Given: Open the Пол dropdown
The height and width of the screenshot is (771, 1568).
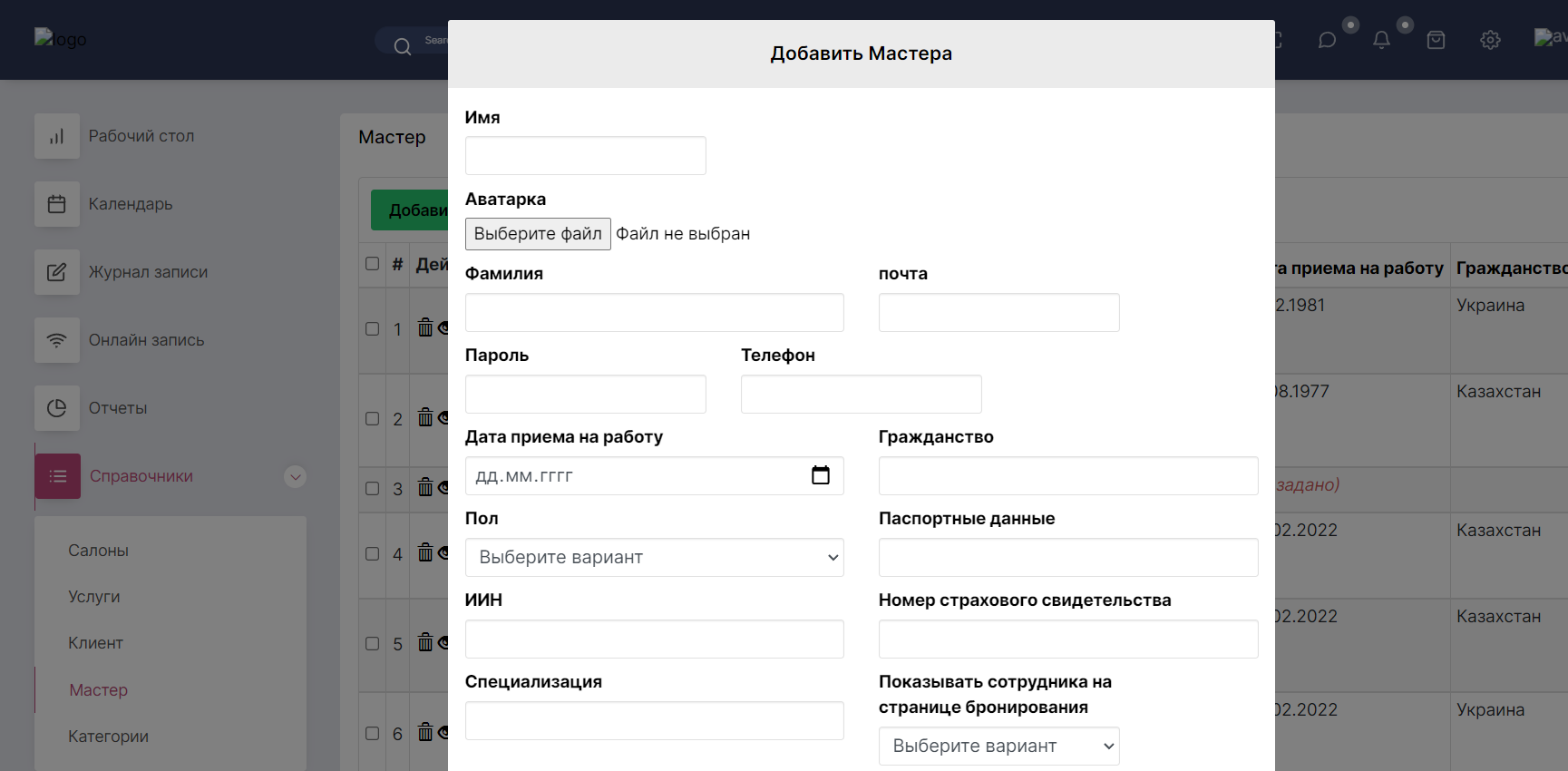Looking at the screenshot, I should tap(654, 558).
